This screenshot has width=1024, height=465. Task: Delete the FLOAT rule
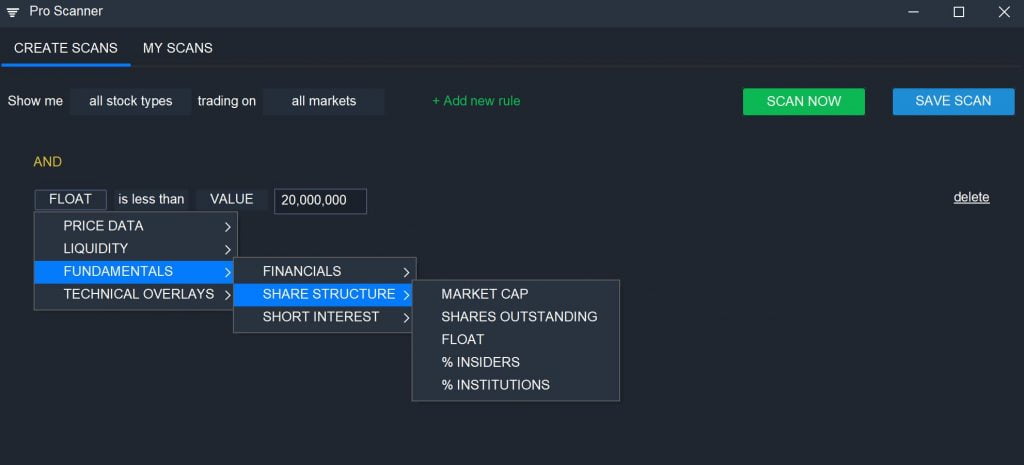971,198
